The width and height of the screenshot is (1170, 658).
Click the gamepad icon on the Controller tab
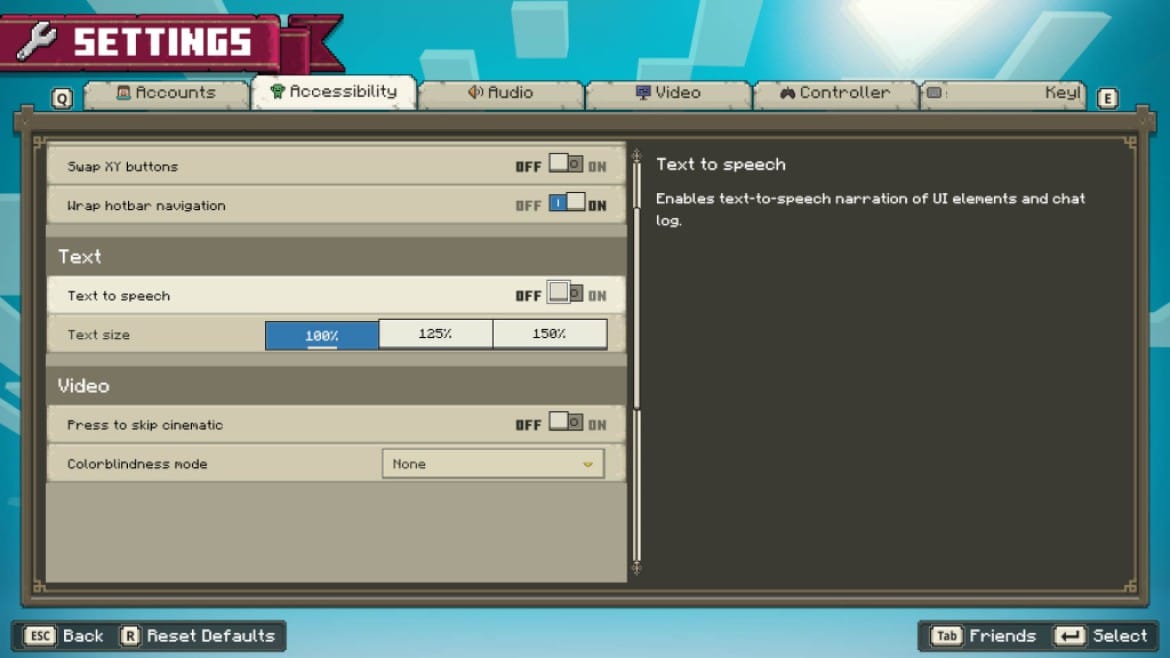(x=789, y=92)
